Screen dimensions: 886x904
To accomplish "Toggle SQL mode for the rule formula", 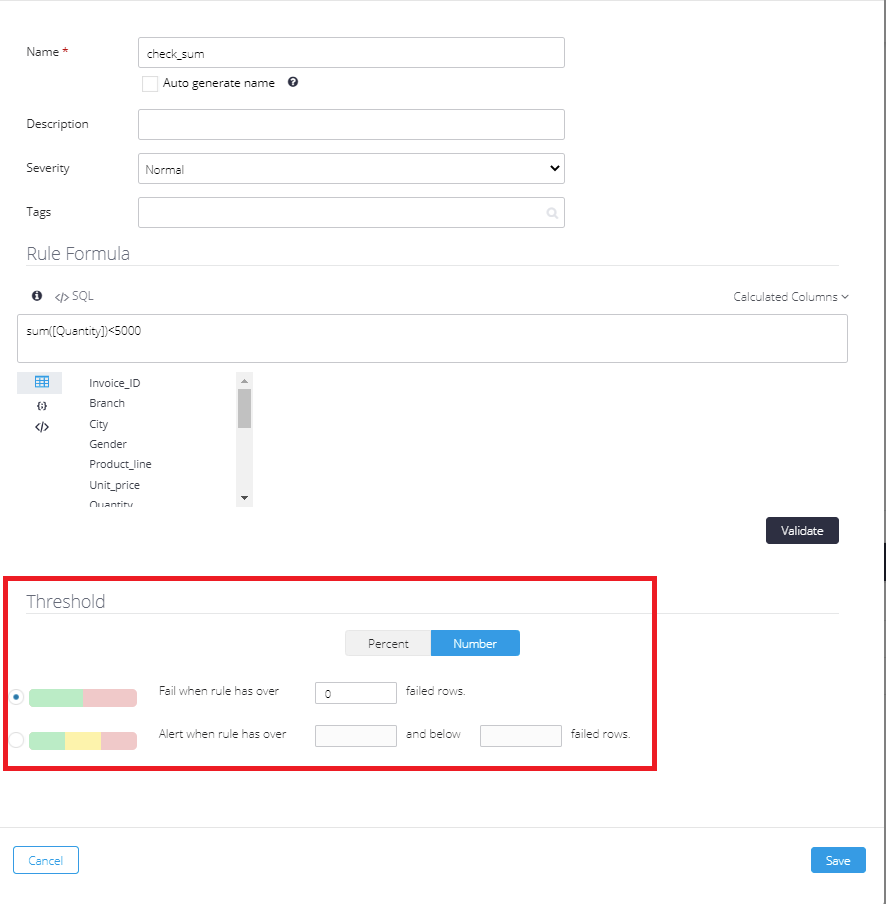I will [x=72, y=296].
